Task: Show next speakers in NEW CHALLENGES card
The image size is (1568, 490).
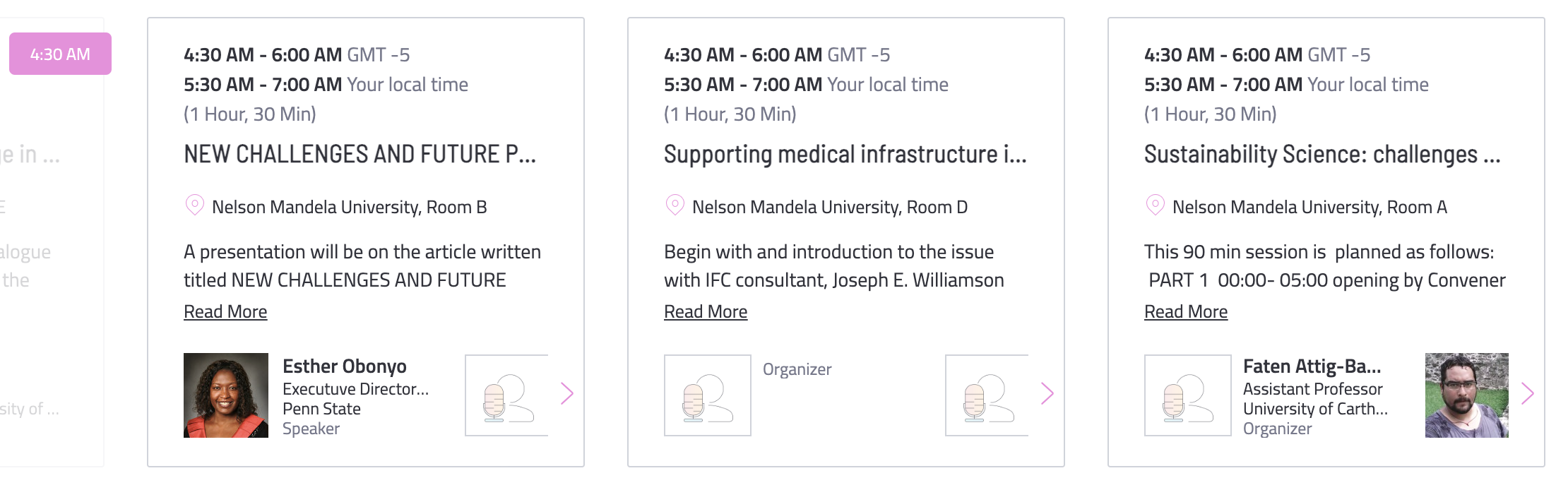Action: [x=567, y=393]
